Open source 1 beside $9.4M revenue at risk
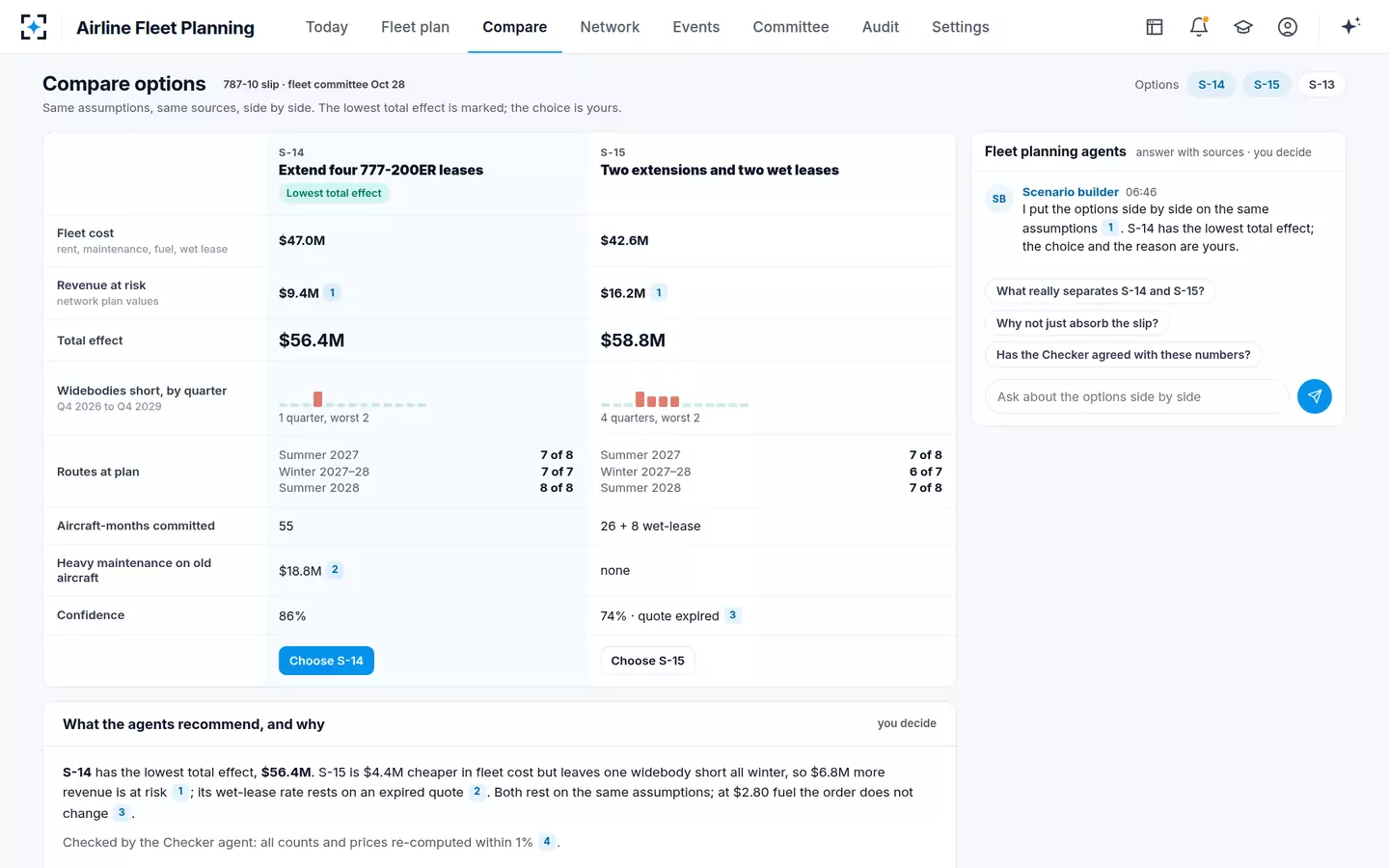The image size is (1389, 868). (x=332, y=293)
